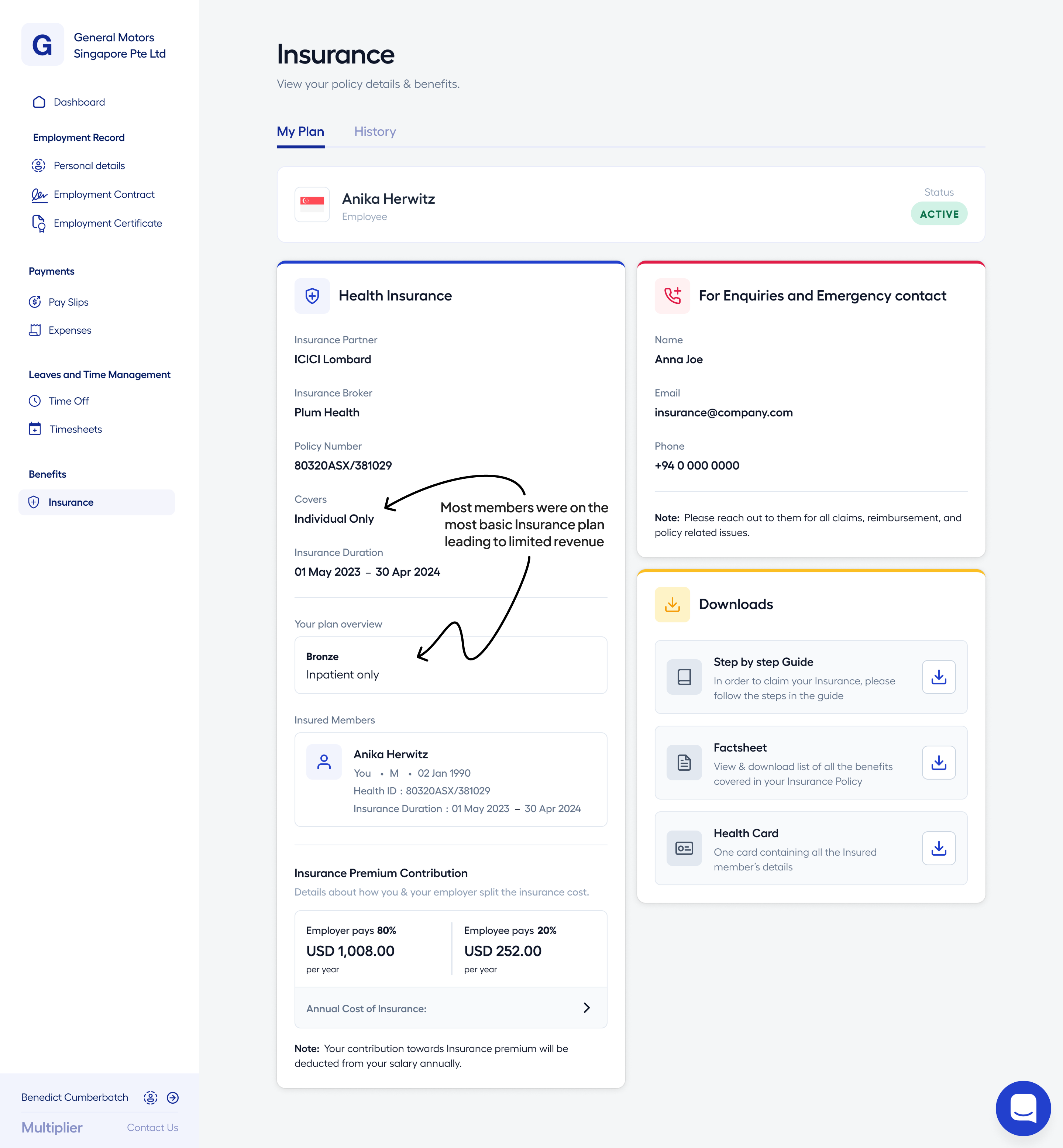Click the Health Insurance shield icon
Image resolution: width=1063 pixels, height=1148 pixels.
312,296
